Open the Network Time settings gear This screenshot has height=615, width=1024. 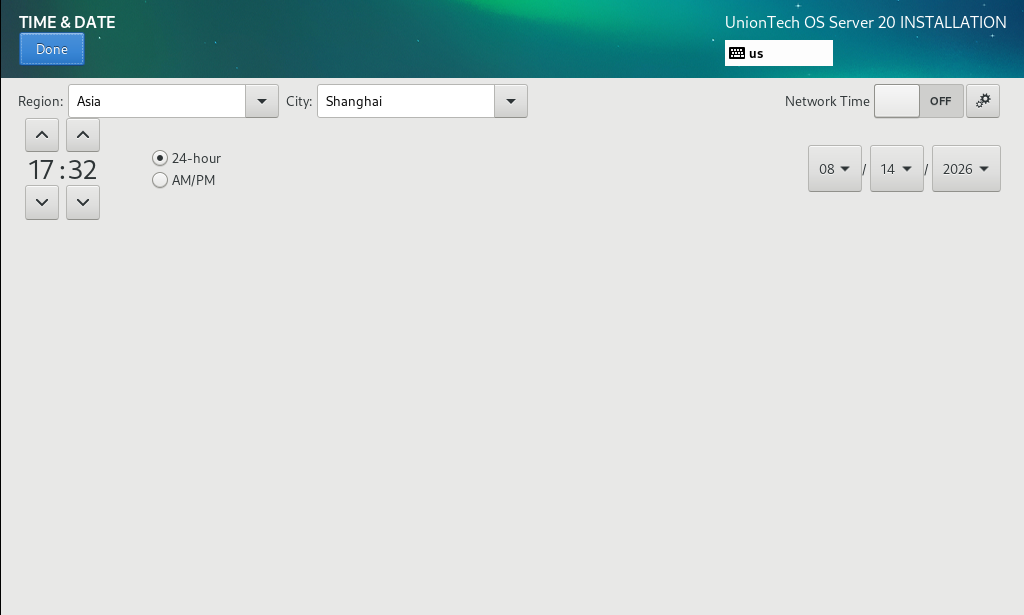pos(983,101)
